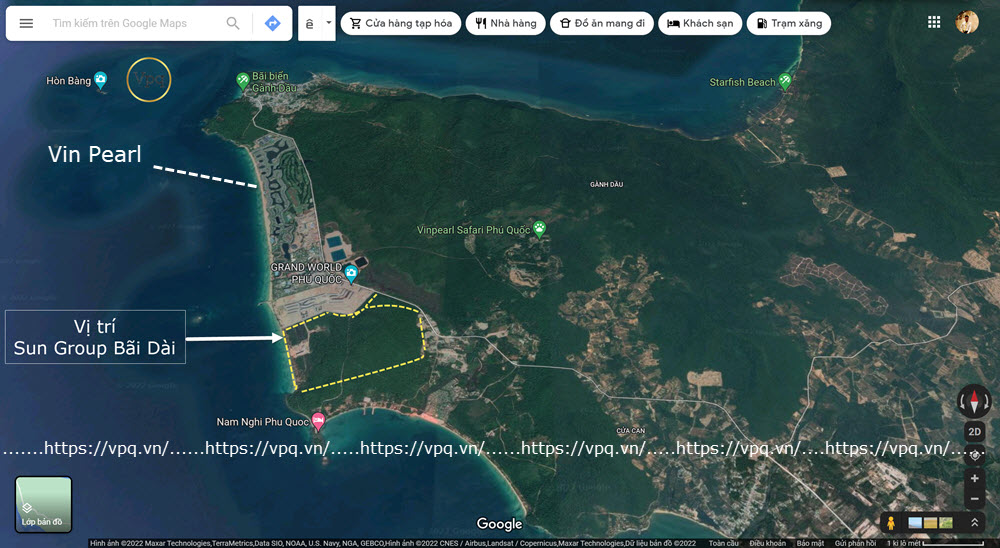Click the 'Nam Nghi Phu Quoc' label text
Viewport: 1000px width, 548px height.
pos(263,422)
